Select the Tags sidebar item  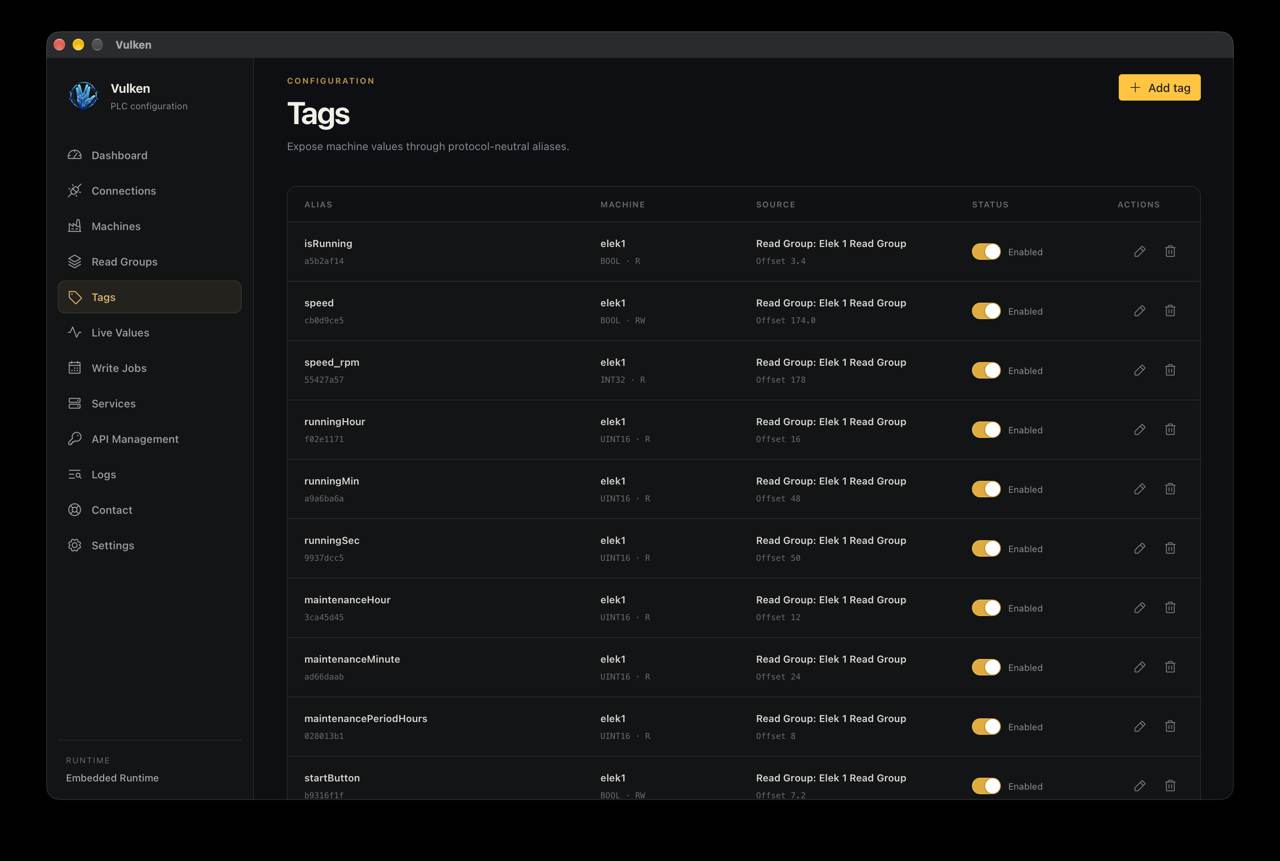pos(149,297)
